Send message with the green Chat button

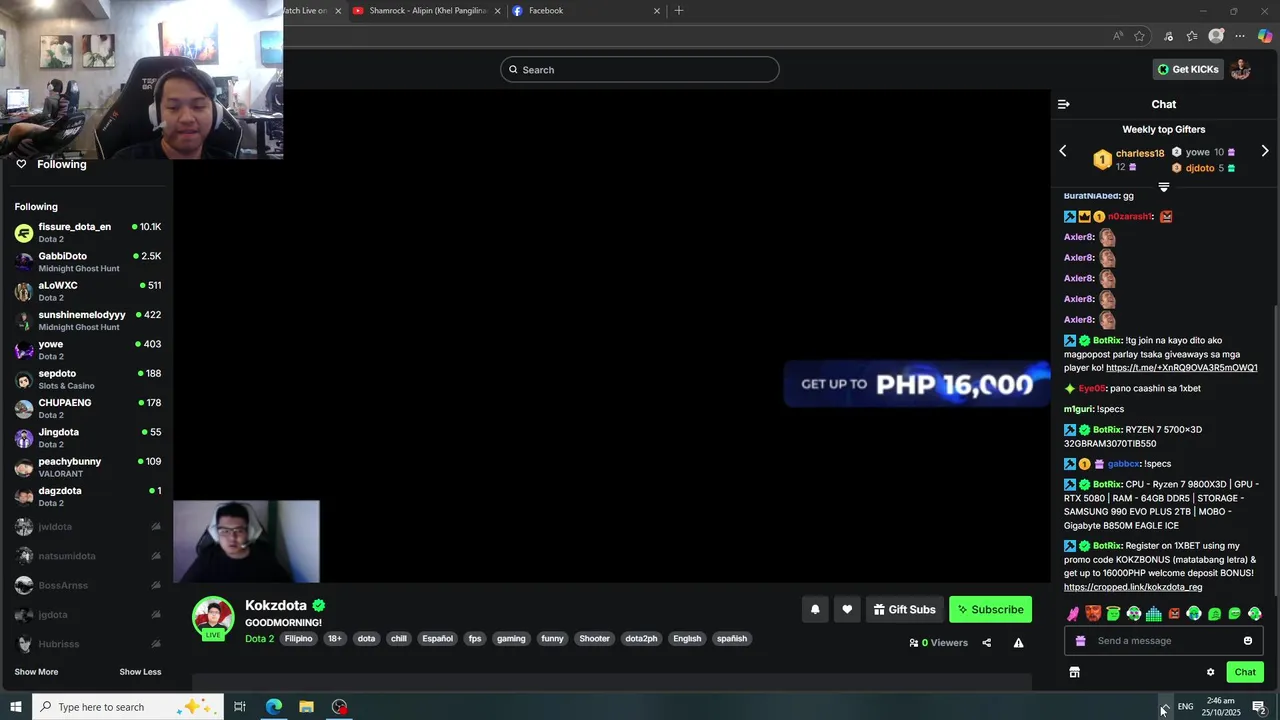1245,672
